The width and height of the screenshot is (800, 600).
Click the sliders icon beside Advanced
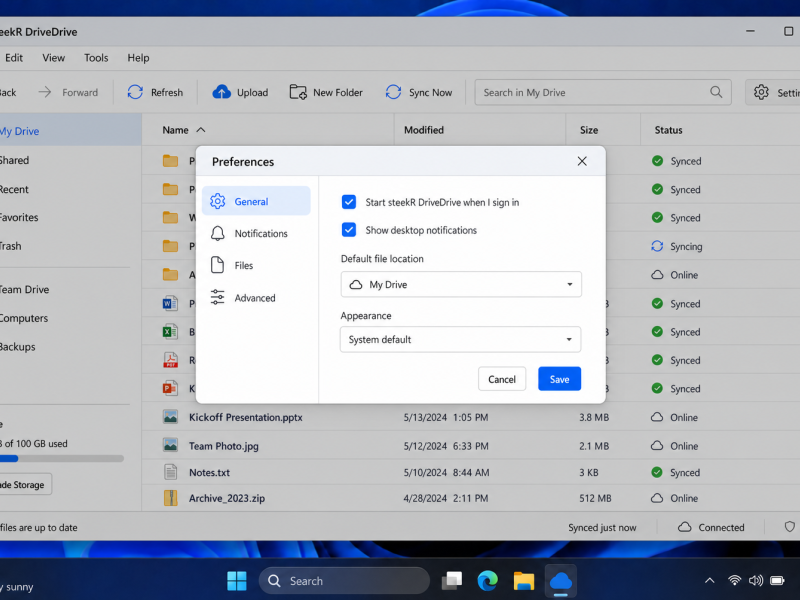[218, 297]
